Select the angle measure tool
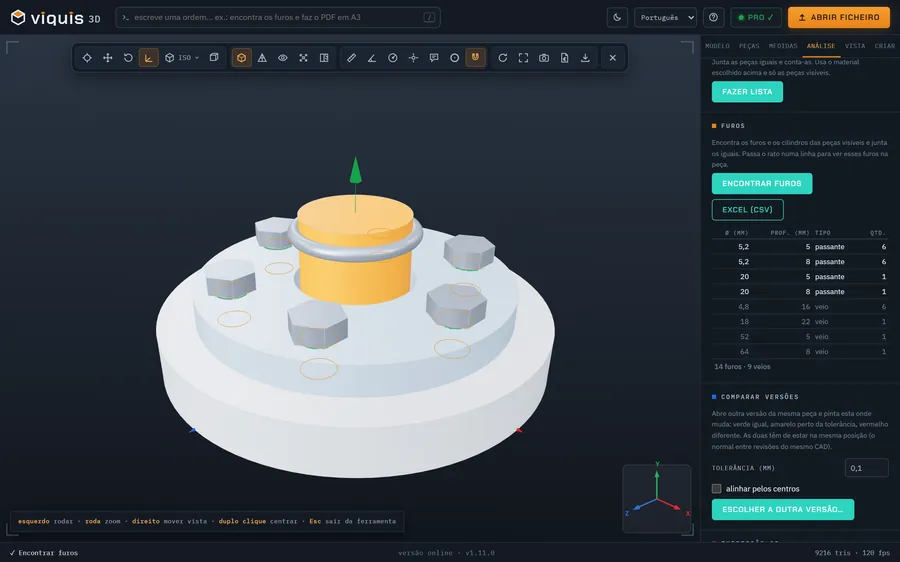Screen dimensions: 900x562 (x=372, y=57)
